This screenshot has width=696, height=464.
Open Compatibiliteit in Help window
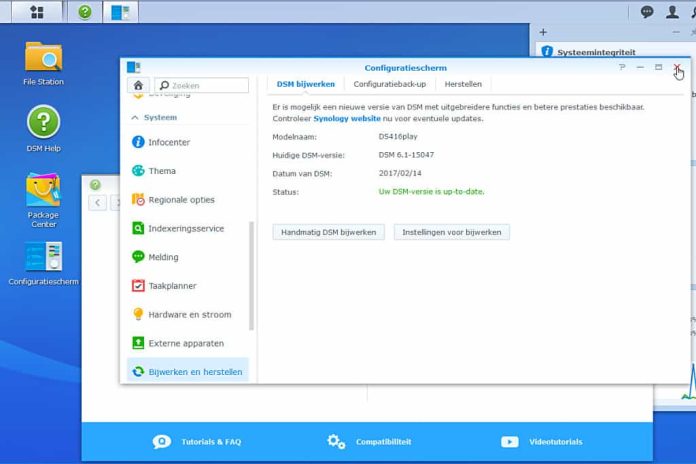pyautogui.click(x=369, y=442)
